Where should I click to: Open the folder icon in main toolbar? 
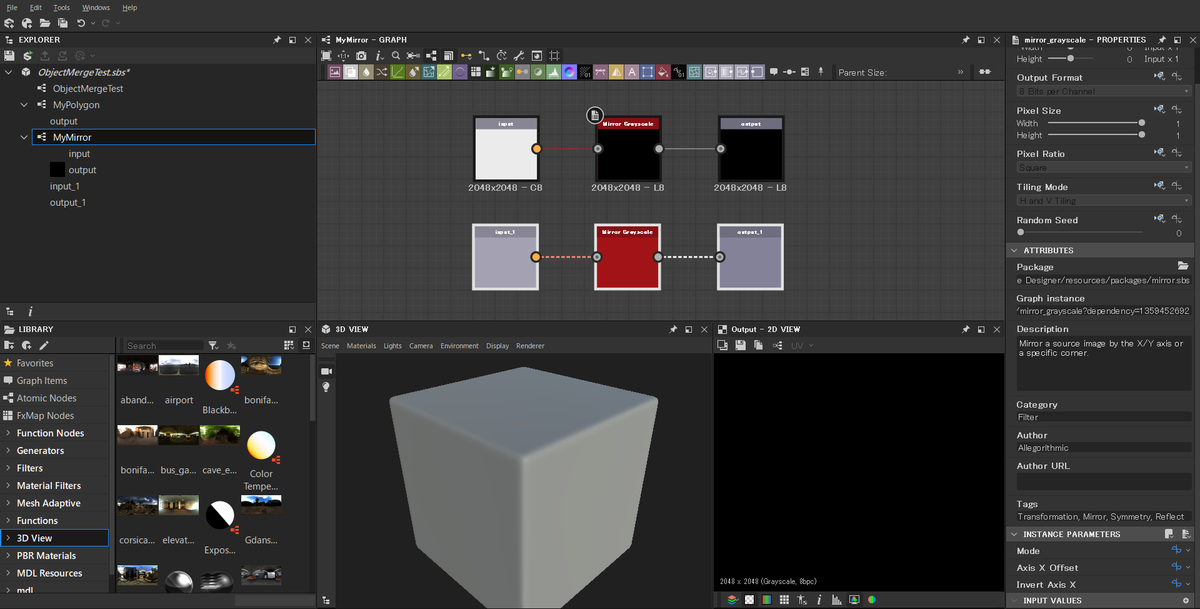(x=44, y=23)
